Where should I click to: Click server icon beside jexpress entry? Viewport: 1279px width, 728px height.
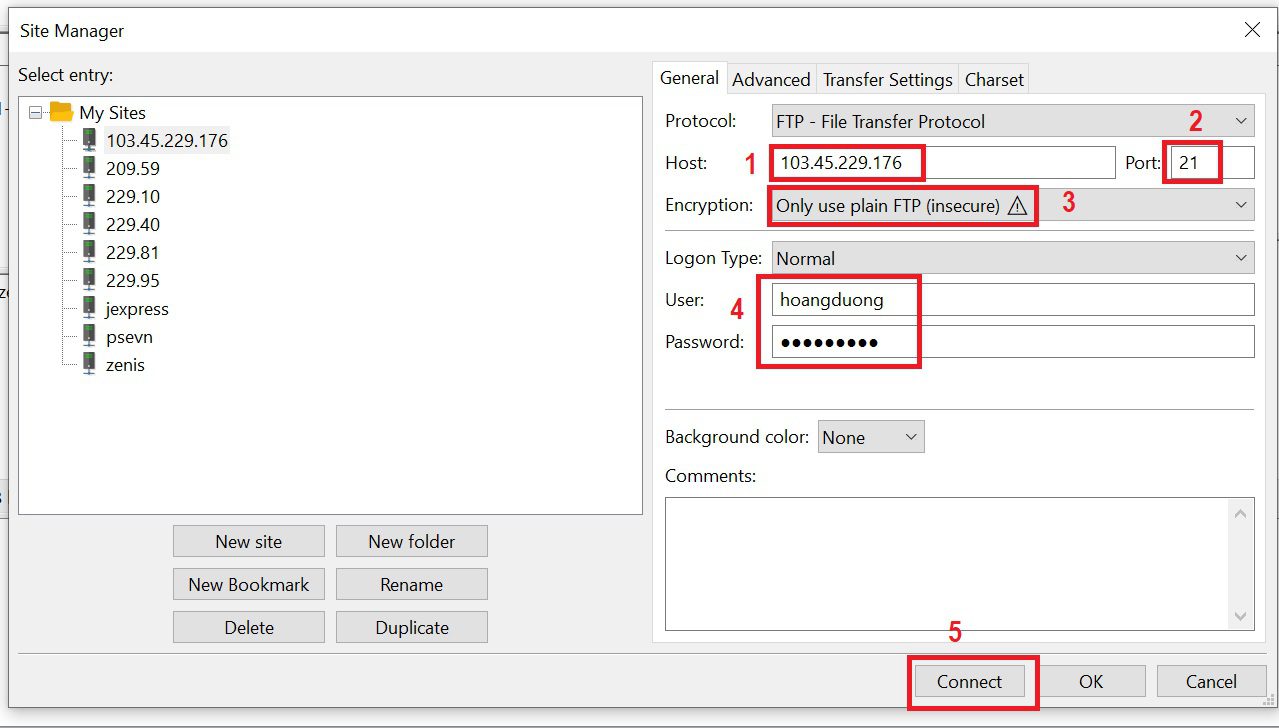(x=90, y=308)
